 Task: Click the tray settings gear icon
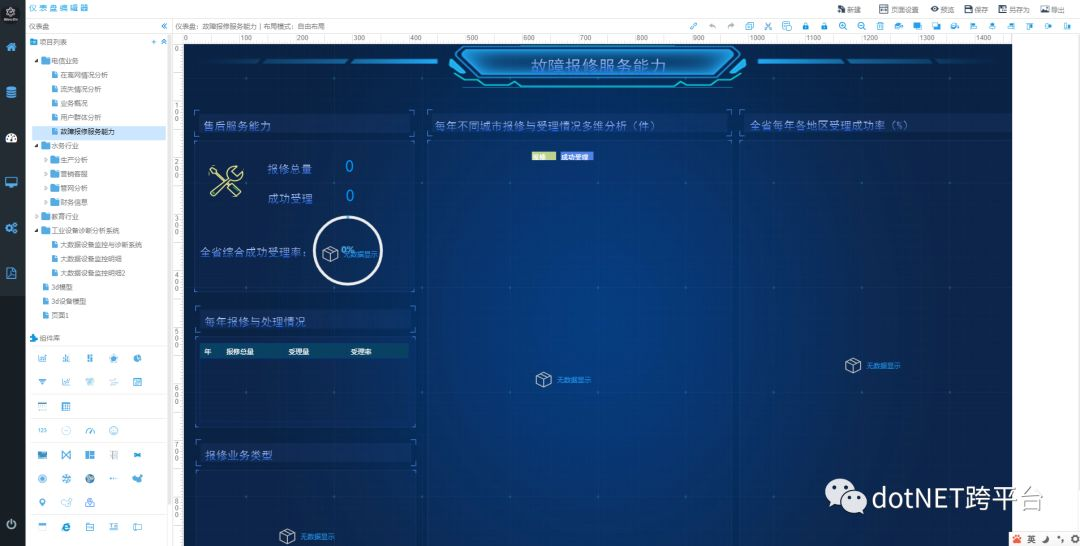tap(1074, 539)
